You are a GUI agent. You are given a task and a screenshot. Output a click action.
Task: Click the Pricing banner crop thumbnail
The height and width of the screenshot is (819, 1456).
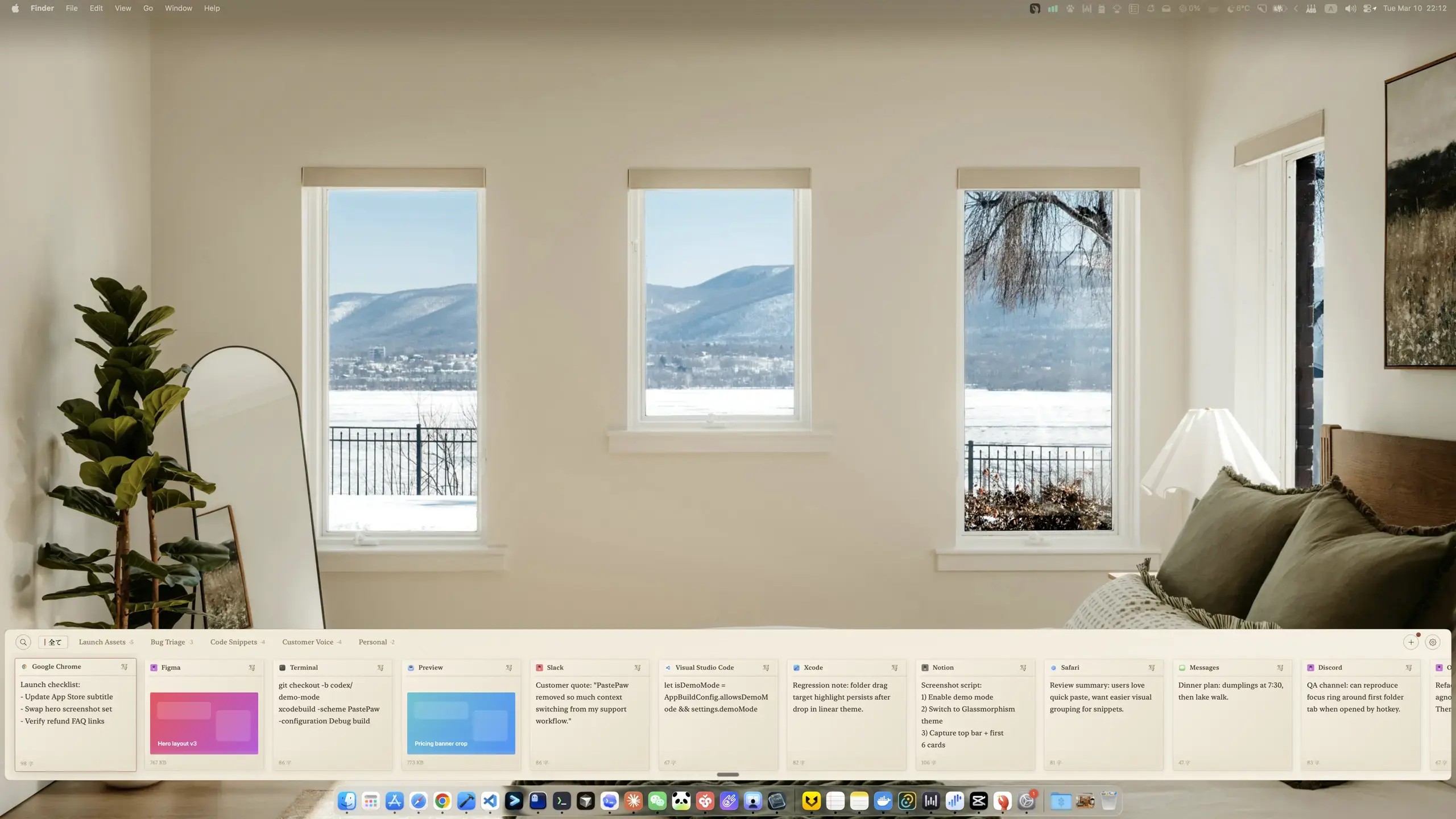pyautogui.click(x=461, y=723)
